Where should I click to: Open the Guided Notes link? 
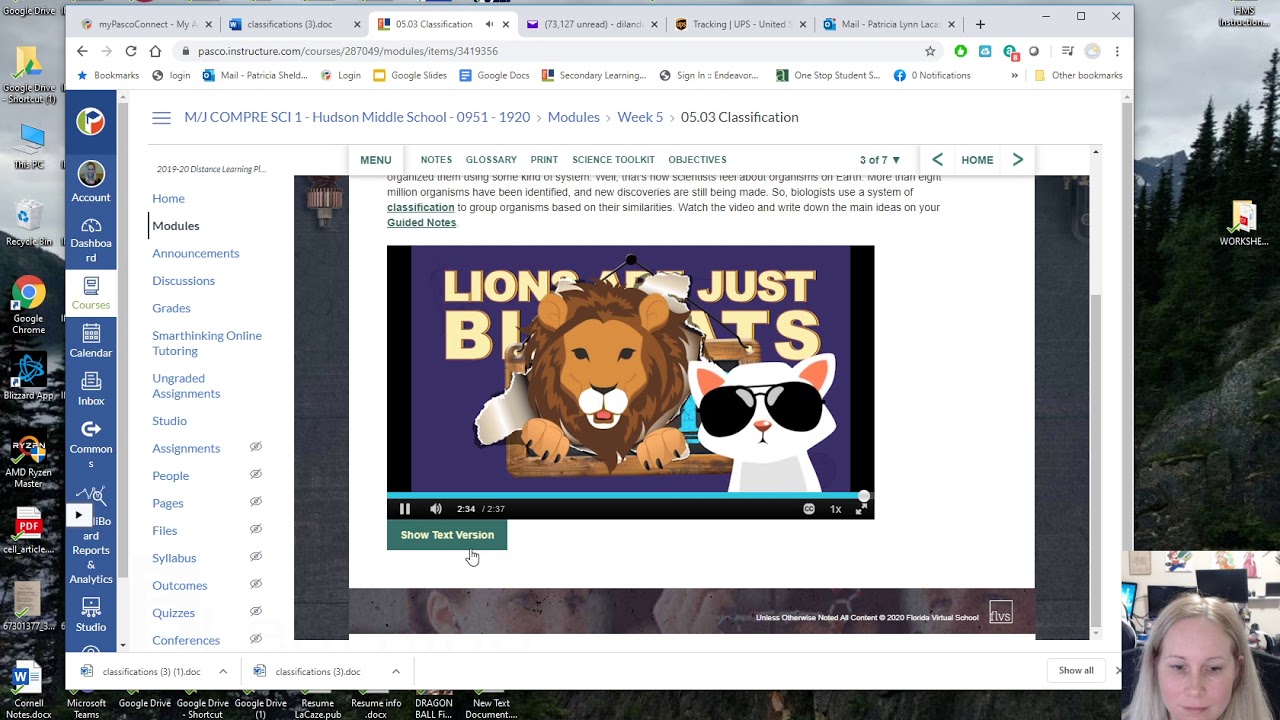point(421,222)
